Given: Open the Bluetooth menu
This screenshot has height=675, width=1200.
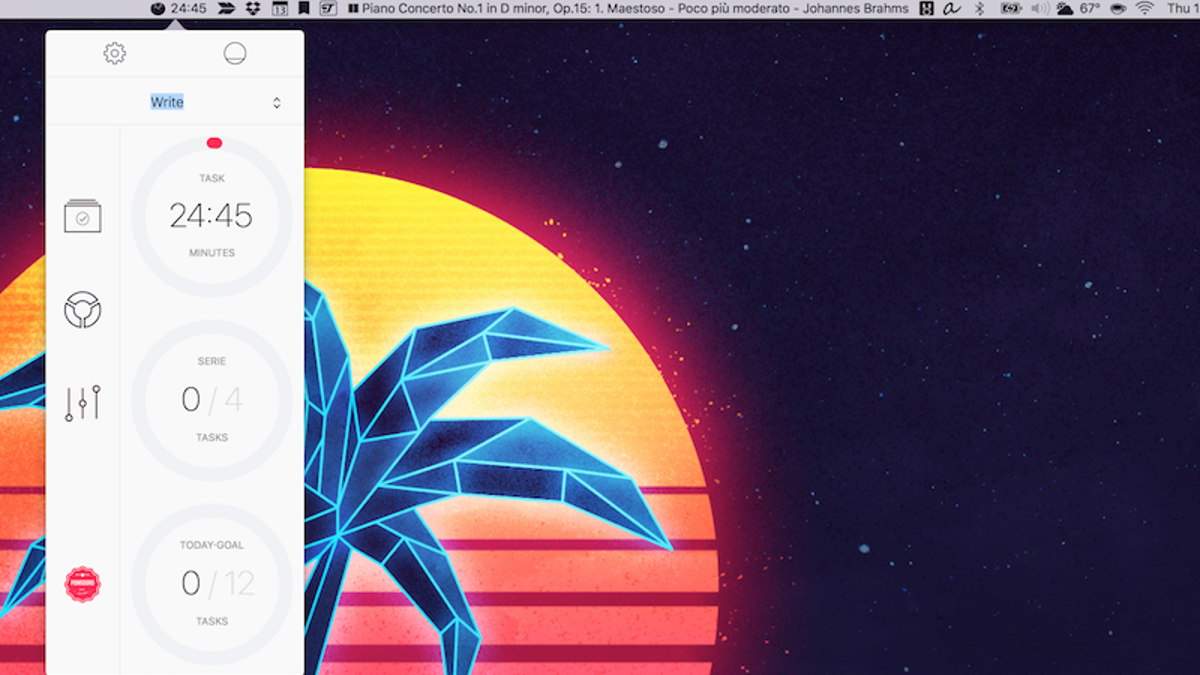Looking at the screenshot, I should (x=980, y=9).
